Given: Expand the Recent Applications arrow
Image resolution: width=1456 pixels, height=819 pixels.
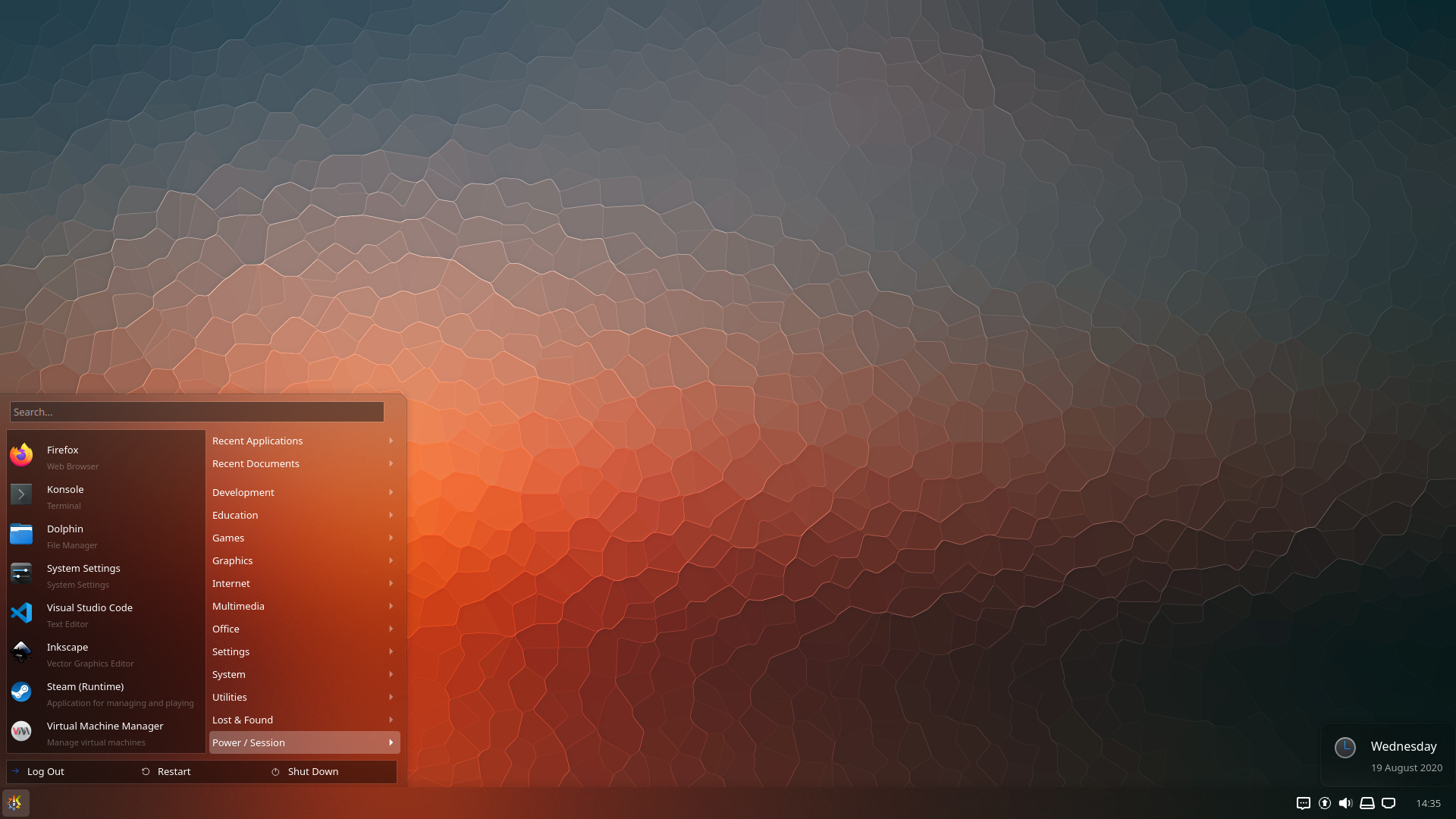Looking at the screenshot, I should click(391, 441).
